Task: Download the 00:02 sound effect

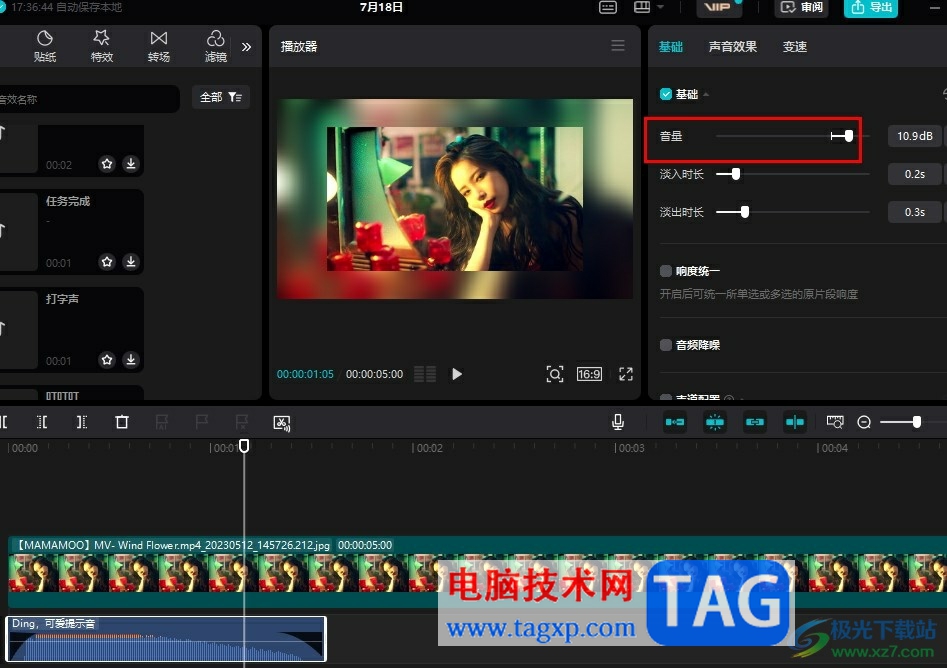Action: 130,164
